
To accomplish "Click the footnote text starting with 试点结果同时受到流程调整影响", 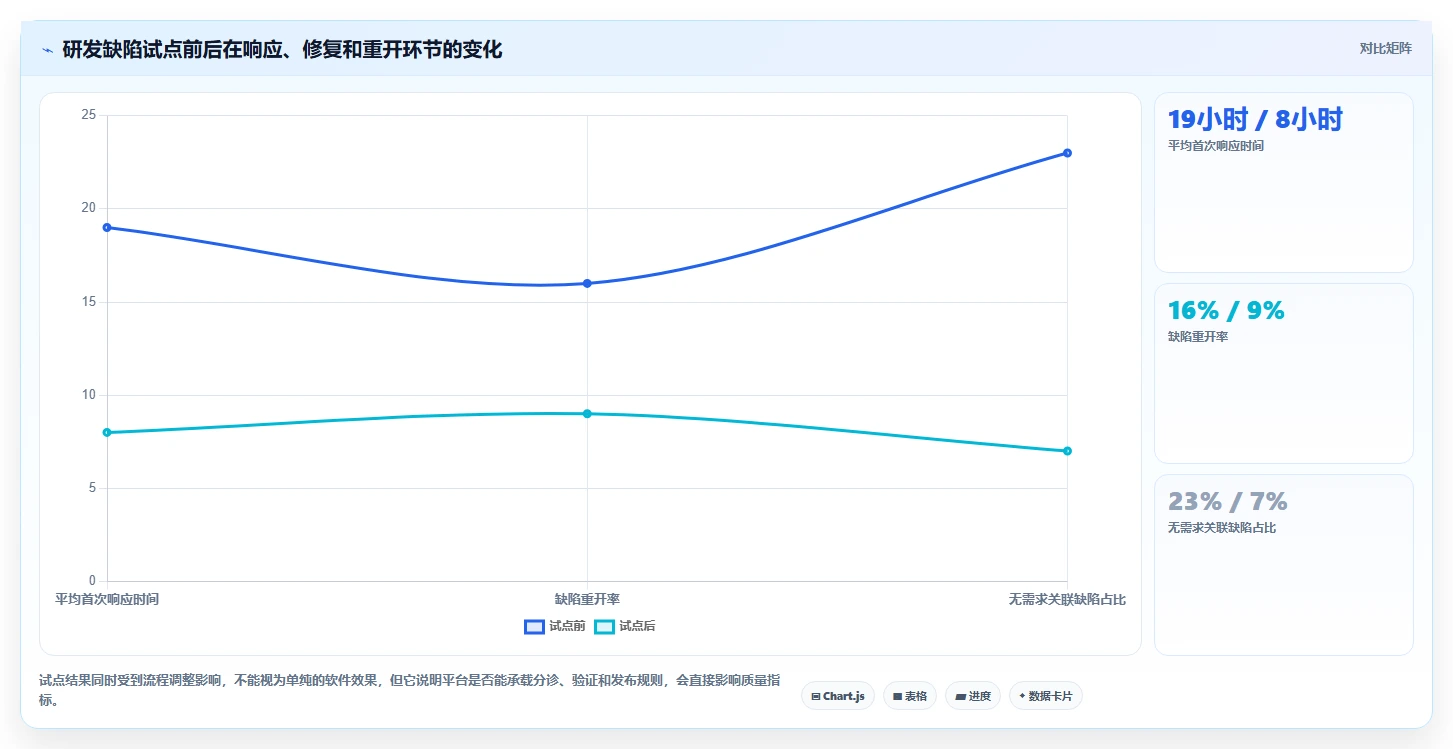I will [411, 690].
